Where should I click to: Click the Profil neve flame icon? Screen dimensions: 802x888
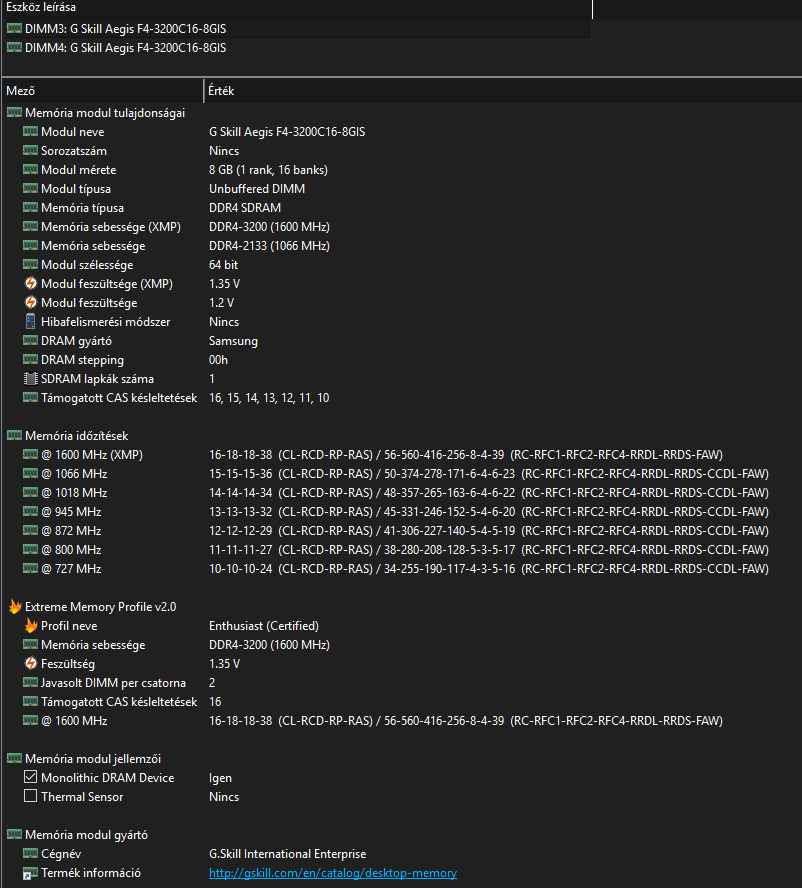coord(31,626)
